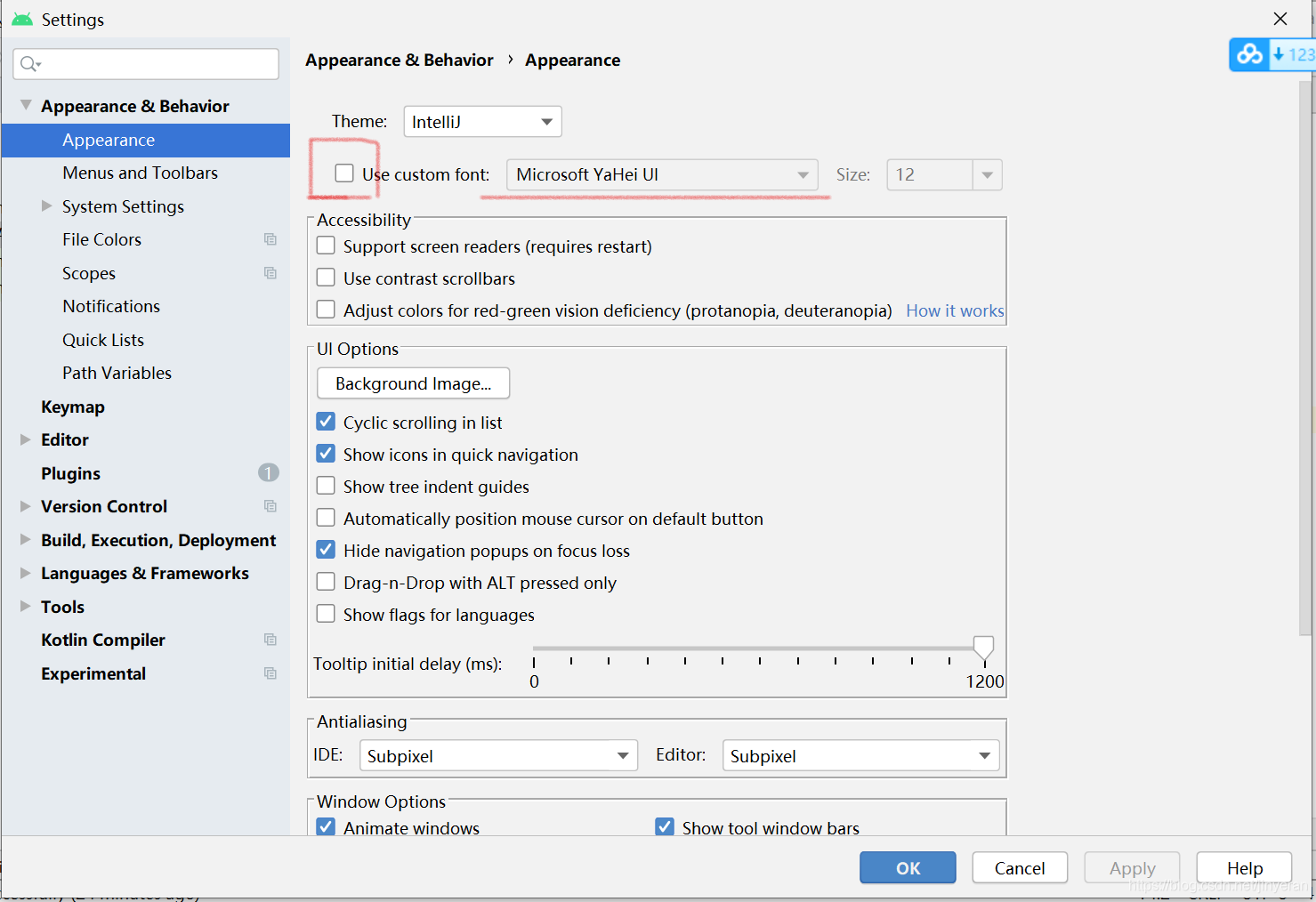Click the Android Studio logo in title bar
1316x902 pixels.
22,19
